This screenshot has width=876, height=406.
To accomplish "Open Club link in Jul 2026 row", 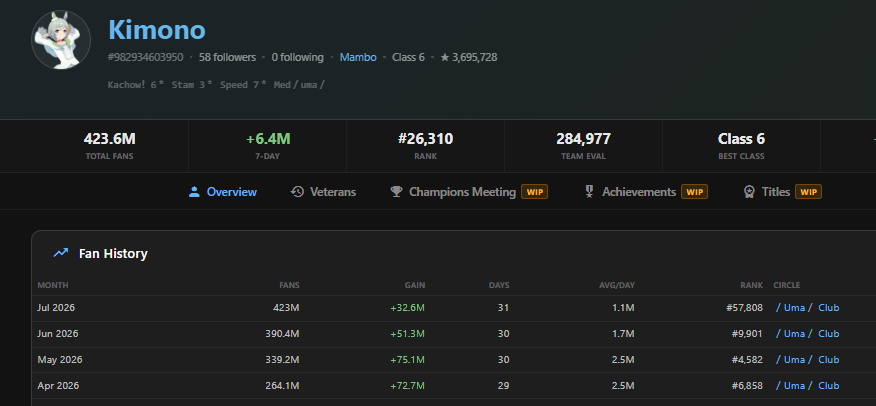I will point(829,308).
